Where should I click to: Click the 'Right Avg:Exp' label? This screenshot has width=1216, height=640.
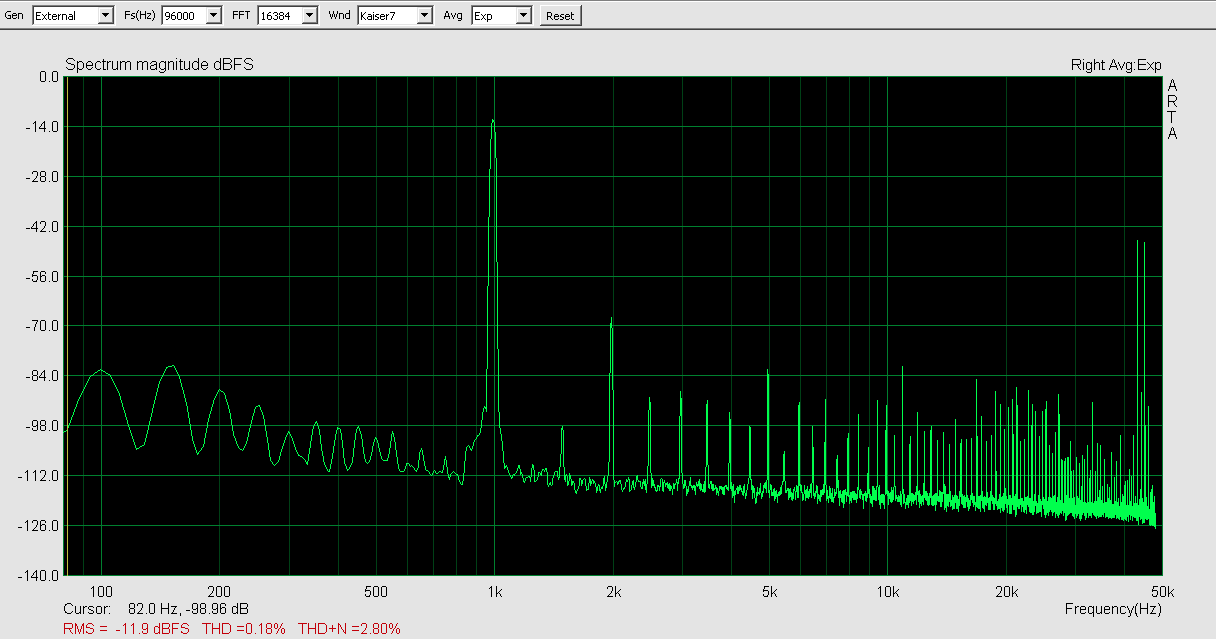click(1116, 65)
